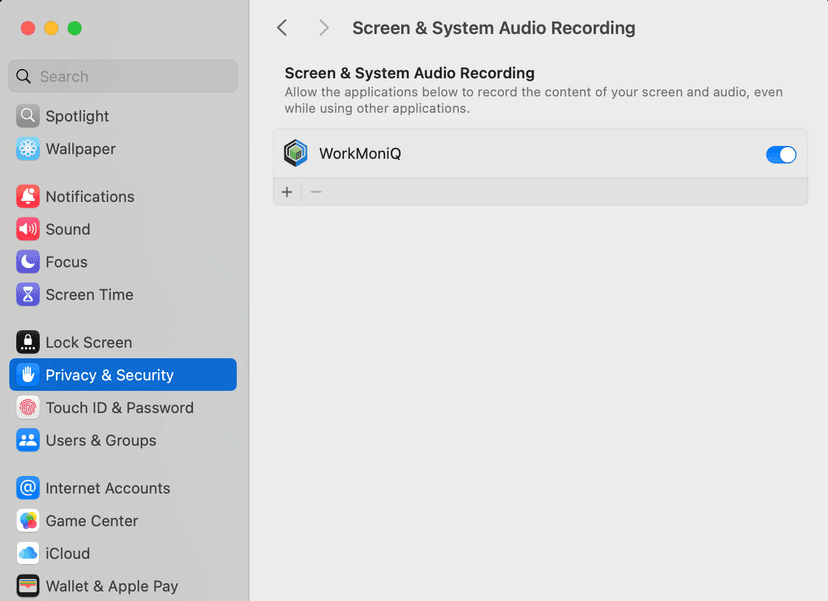Select iCloud label in sidebar
Screen dimensions: 828x601
[x=68, y=553]
